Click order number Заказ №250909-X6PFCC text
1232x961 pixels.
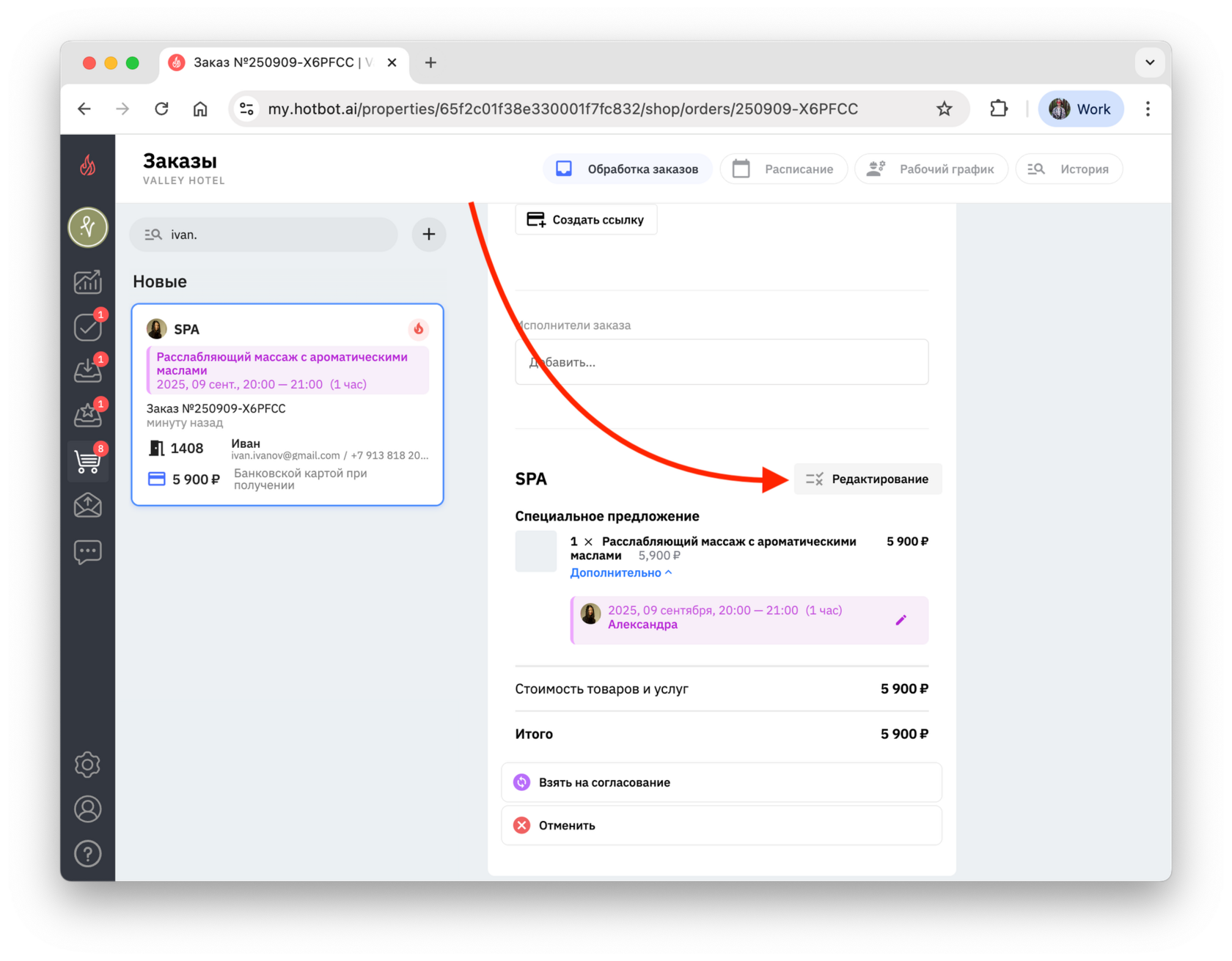tap(216, 409)
